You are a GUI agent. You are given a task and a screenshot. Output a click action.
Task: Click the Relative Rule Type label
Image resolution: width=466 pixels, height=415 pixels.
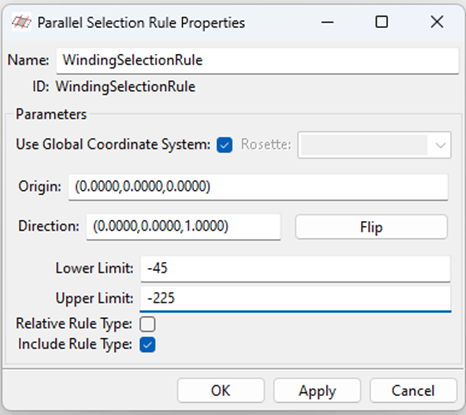[74, 324]
